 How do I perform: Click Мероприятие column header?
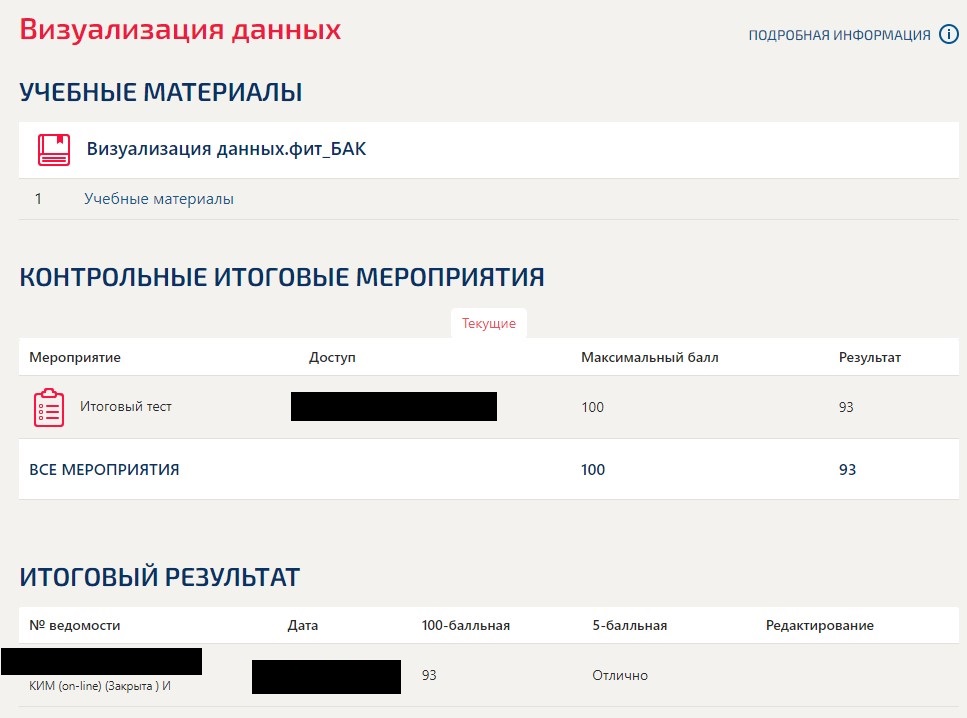[x=75, y=357]
